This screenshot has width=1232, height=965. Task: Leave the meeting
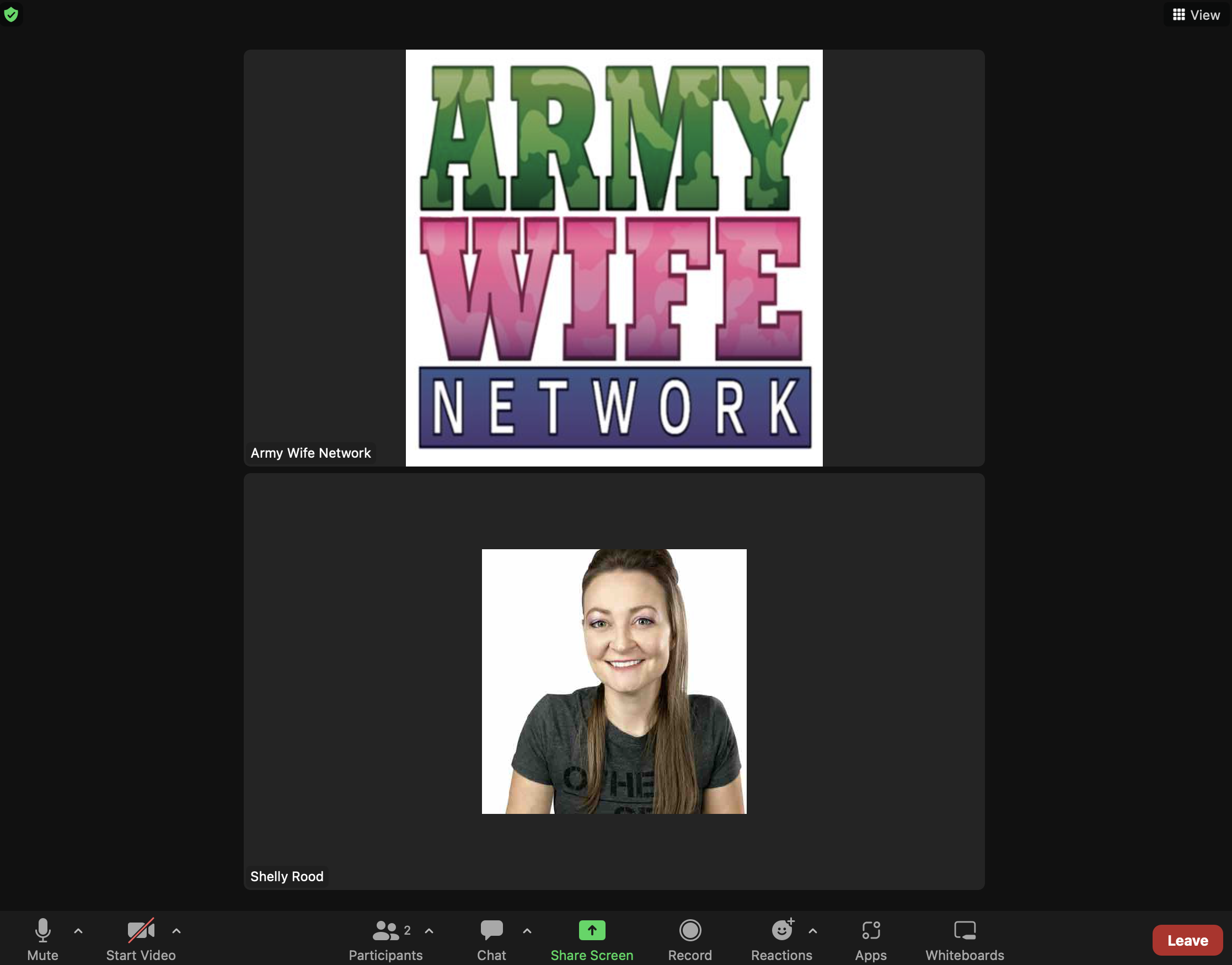(1187, 940)
